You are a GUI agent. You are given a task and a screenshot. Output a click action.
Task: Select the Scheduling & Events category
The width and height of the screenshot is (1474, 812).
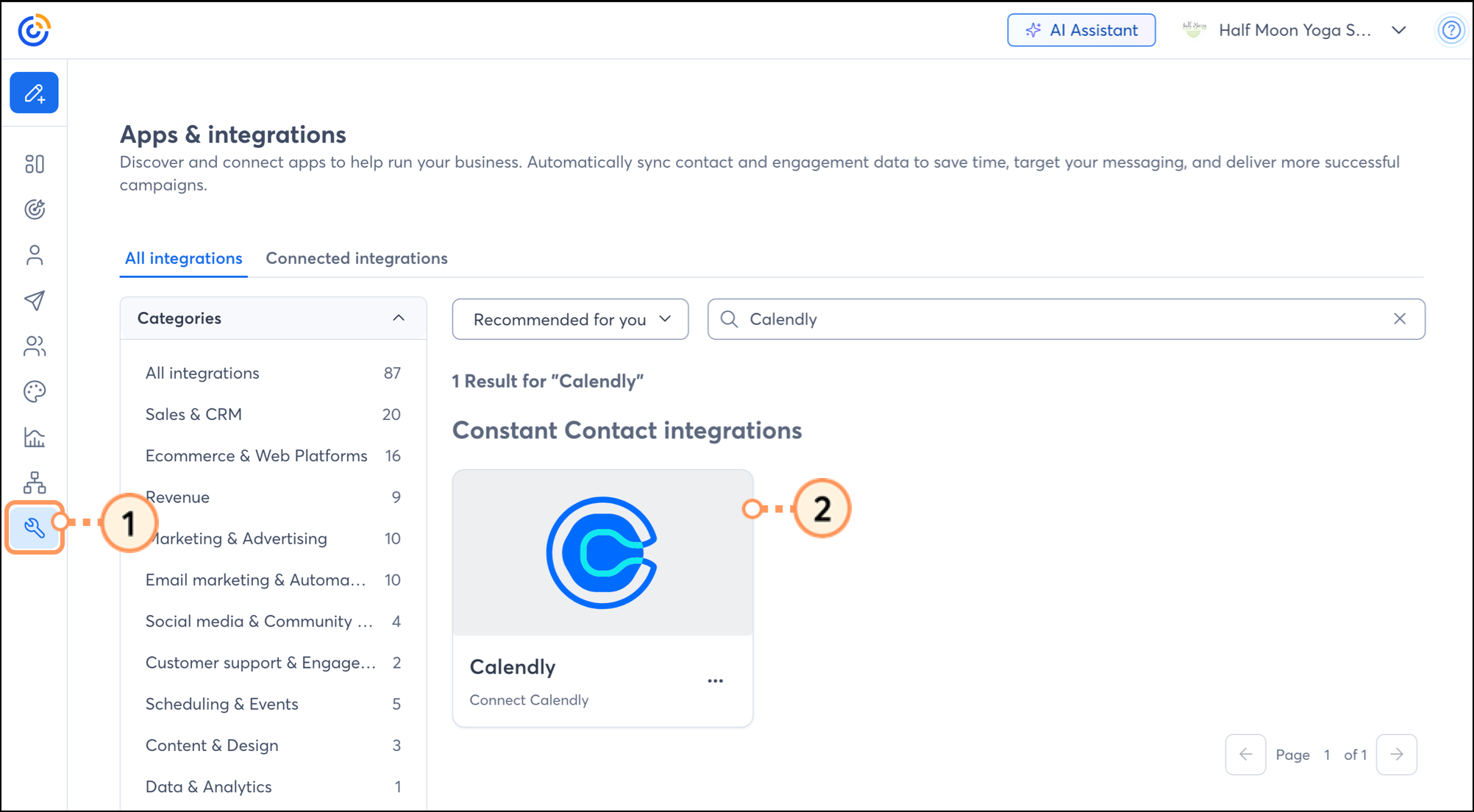[x=273, y=704]
